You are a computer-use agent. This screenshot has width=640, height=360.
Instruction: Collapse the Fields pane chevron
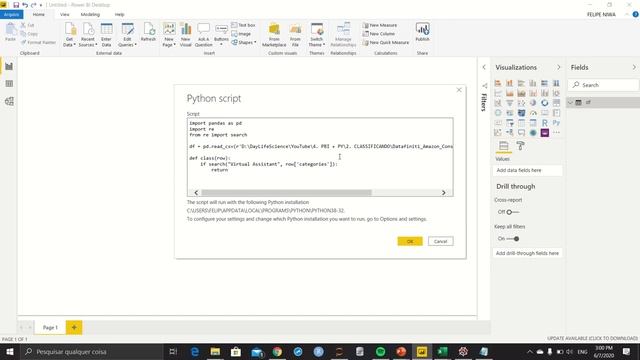click(634, 67)
